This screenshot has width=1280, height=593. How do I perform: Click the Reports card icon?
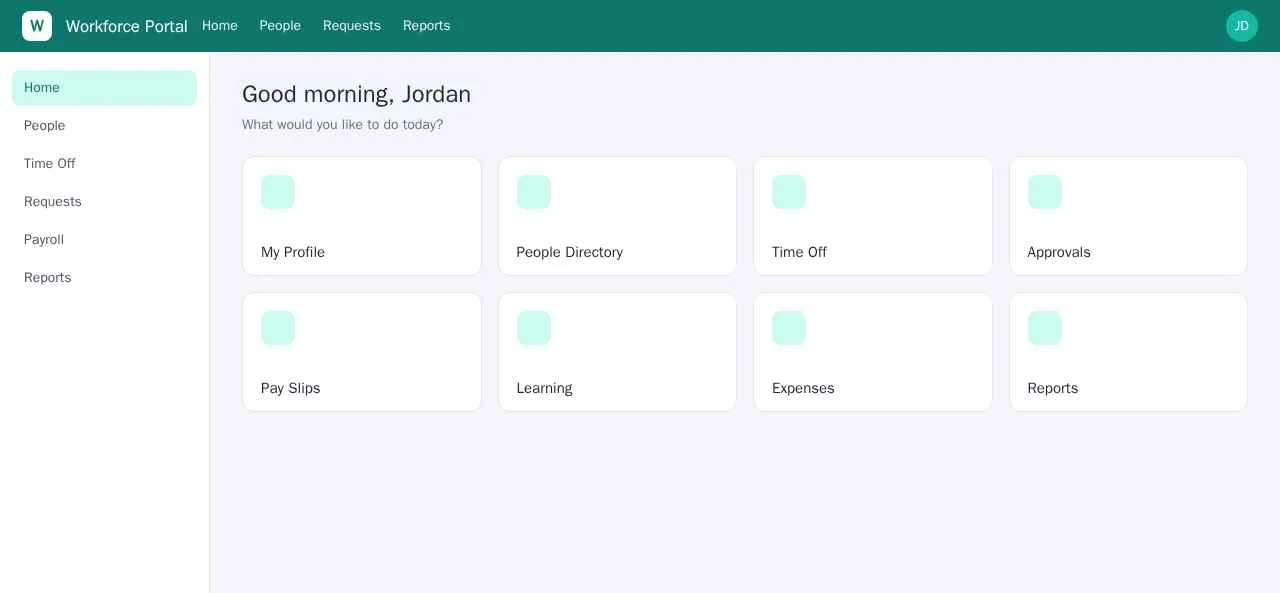pyautogui.click(x=1045, y=328)
